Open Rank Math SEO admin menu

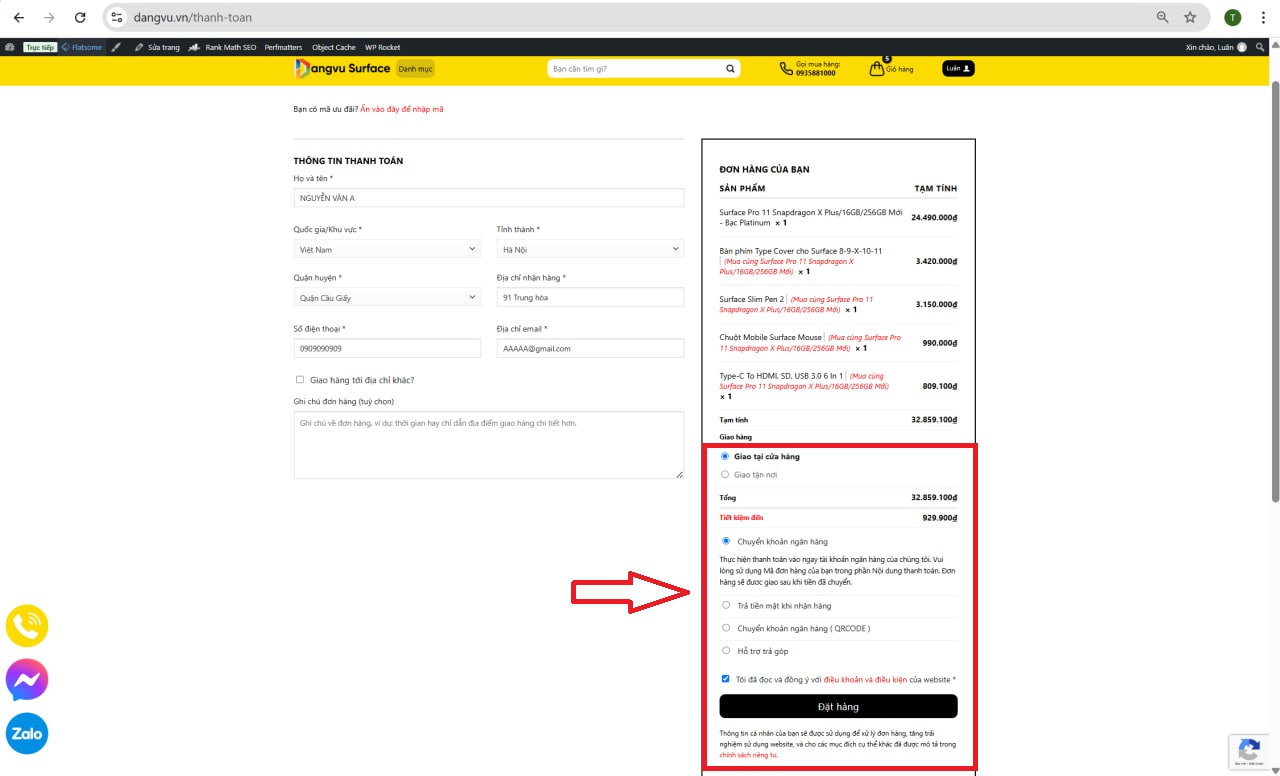pos(223,47)
